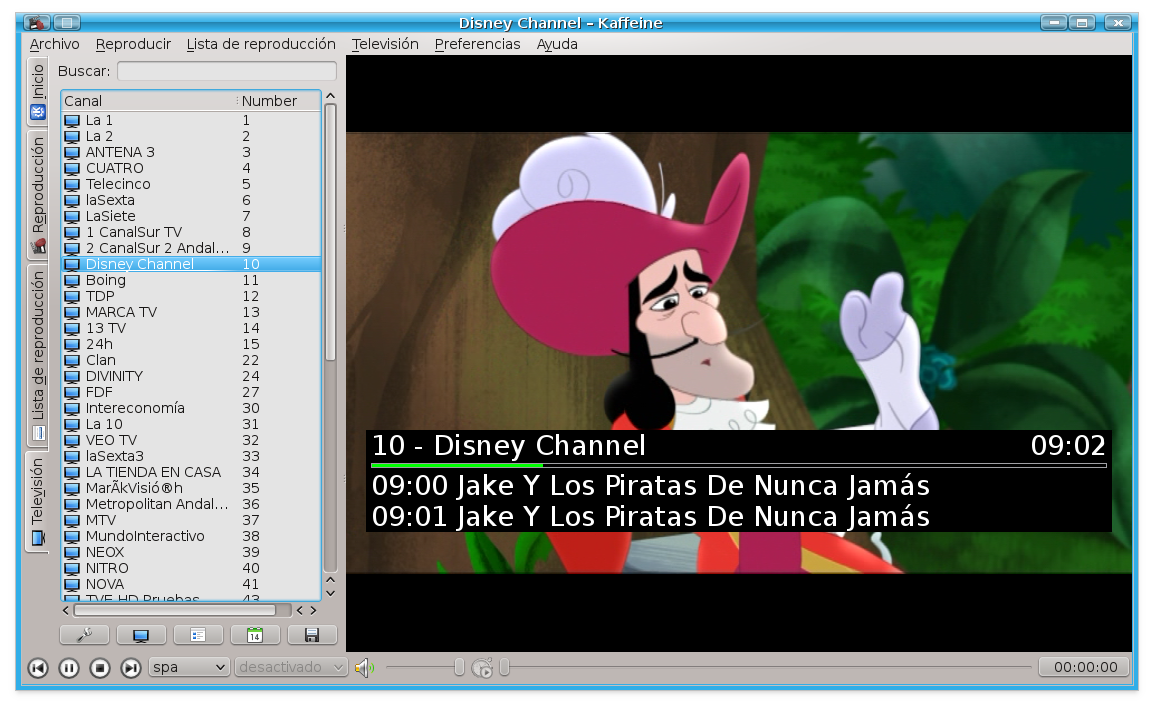This screenshot has height=709, width=1154.
Task: Skip to the next track
Action: click(x=131, y=668)
